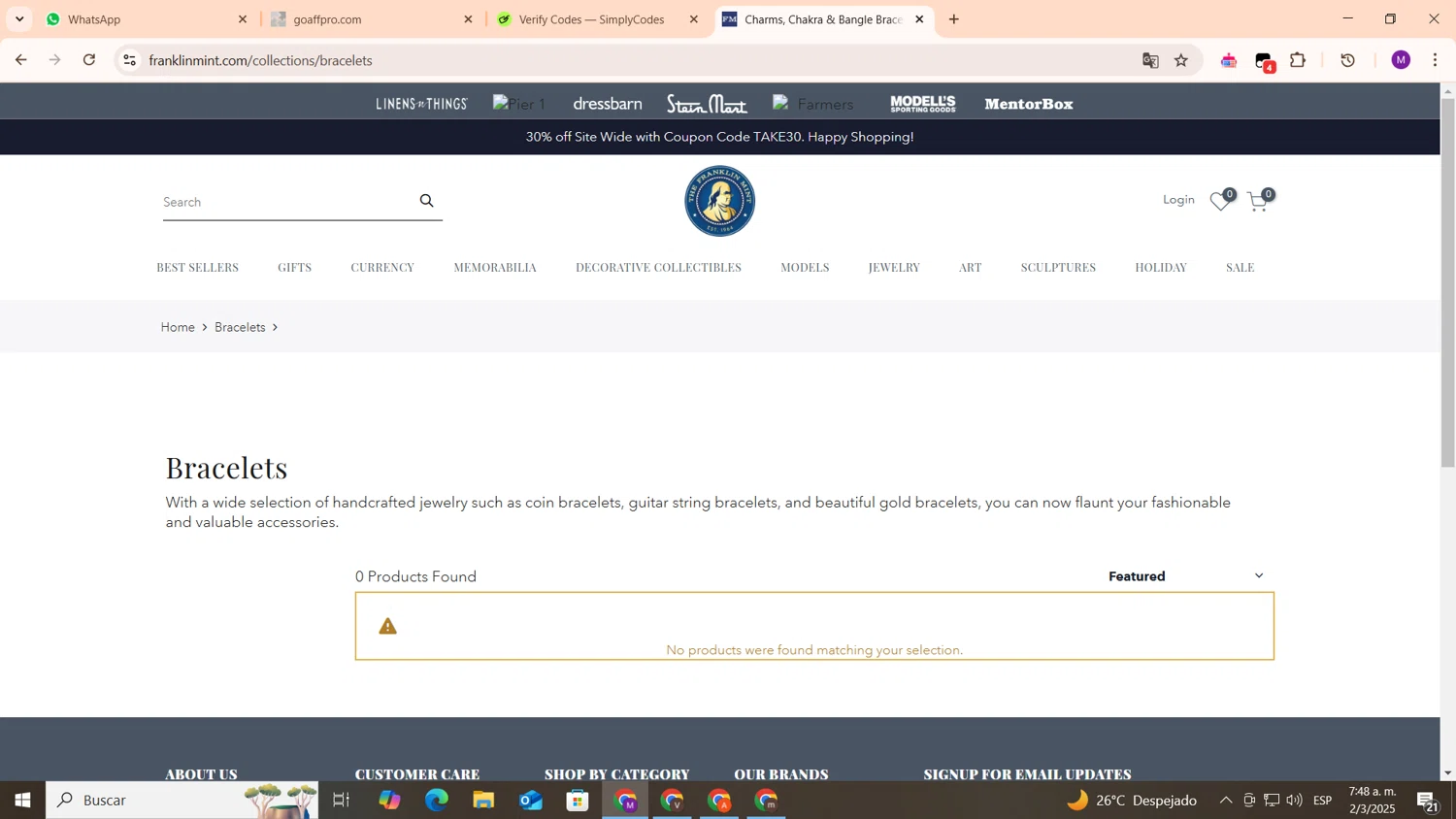Switch to the Verify Codes SimplyCodes tab
The image size is (1456, 819).
pyautogui.click(x=596, y=19)
